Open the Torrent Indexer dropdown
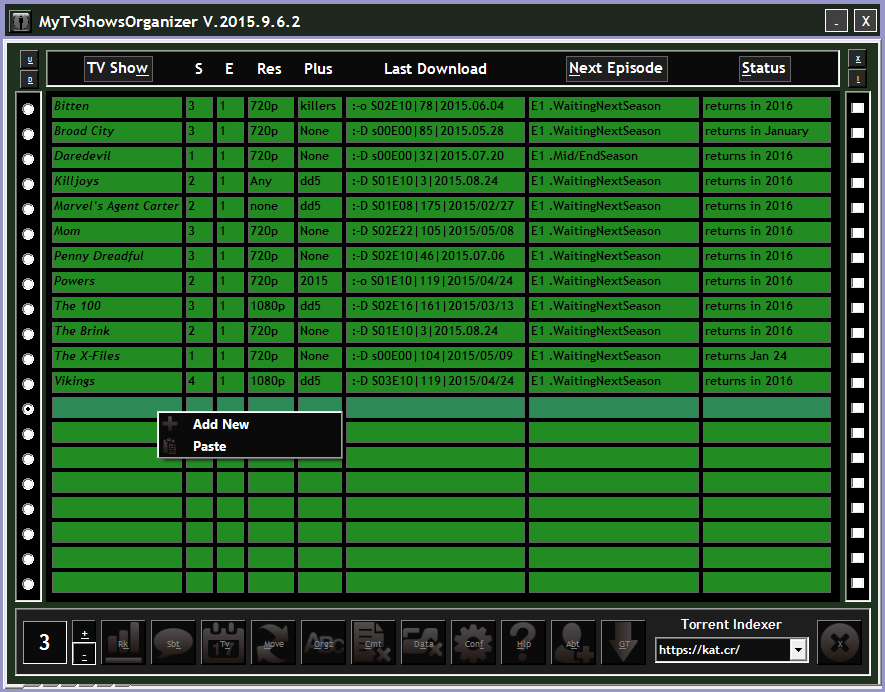This screenshot has height=692, width=885. click(798, 650)
